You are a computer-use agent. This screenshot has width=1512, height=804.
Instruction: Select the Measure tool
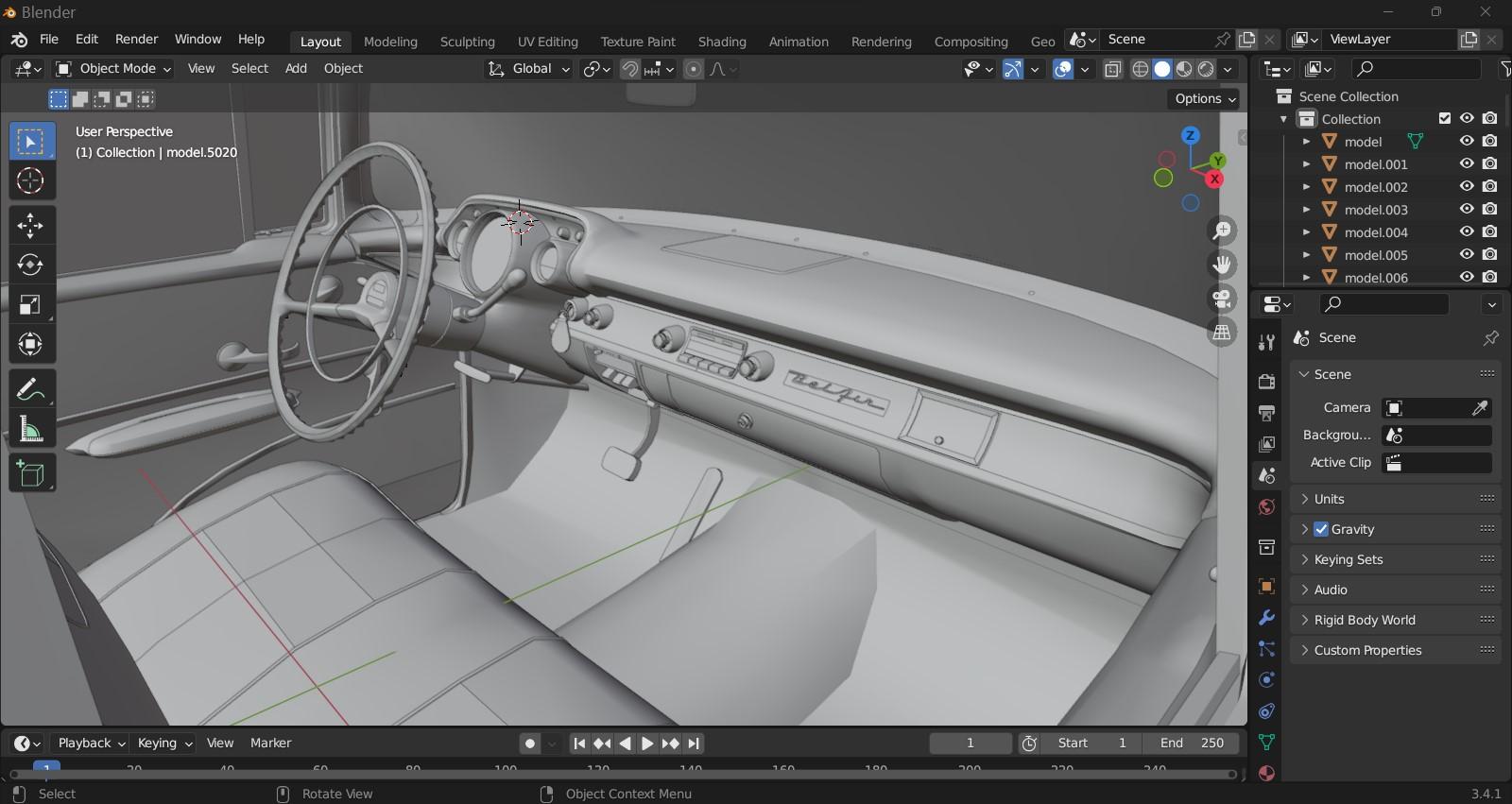(30, 429)
